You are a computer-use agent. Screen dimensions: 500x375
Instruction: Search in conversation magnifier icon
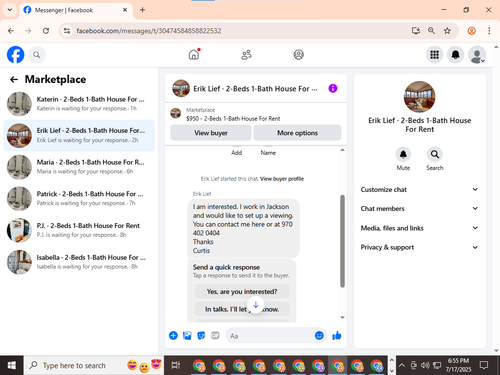pyautogui.click(x=435, y=154)
